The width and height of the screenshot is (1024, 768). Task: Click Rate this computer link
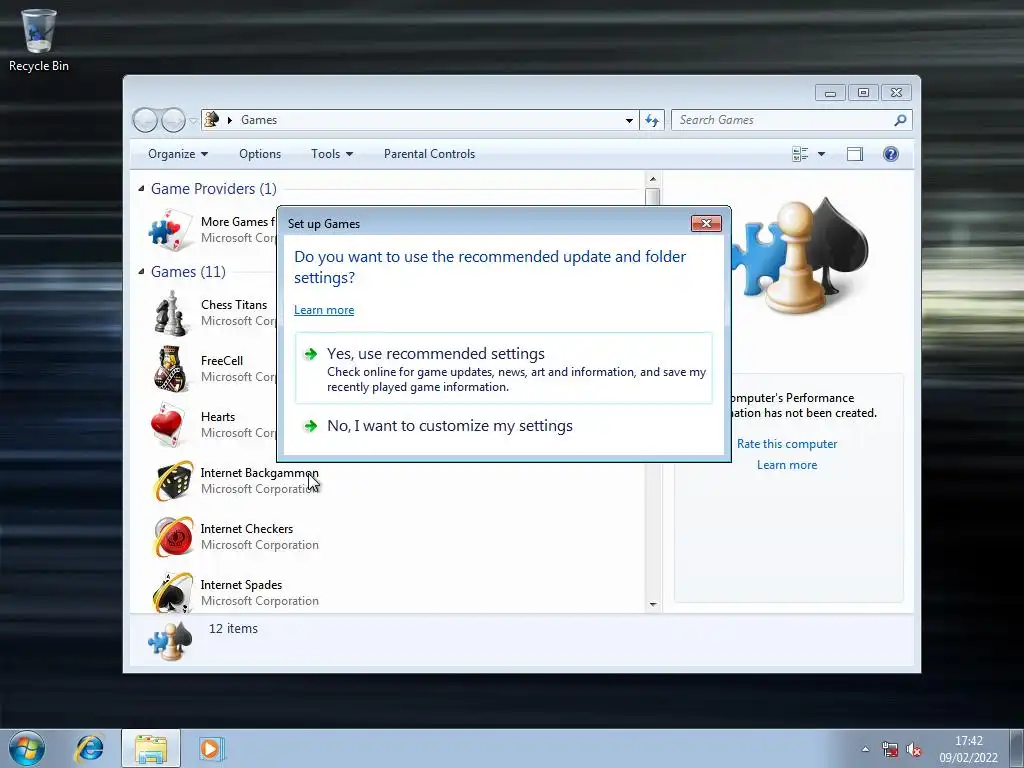point(787,444)
